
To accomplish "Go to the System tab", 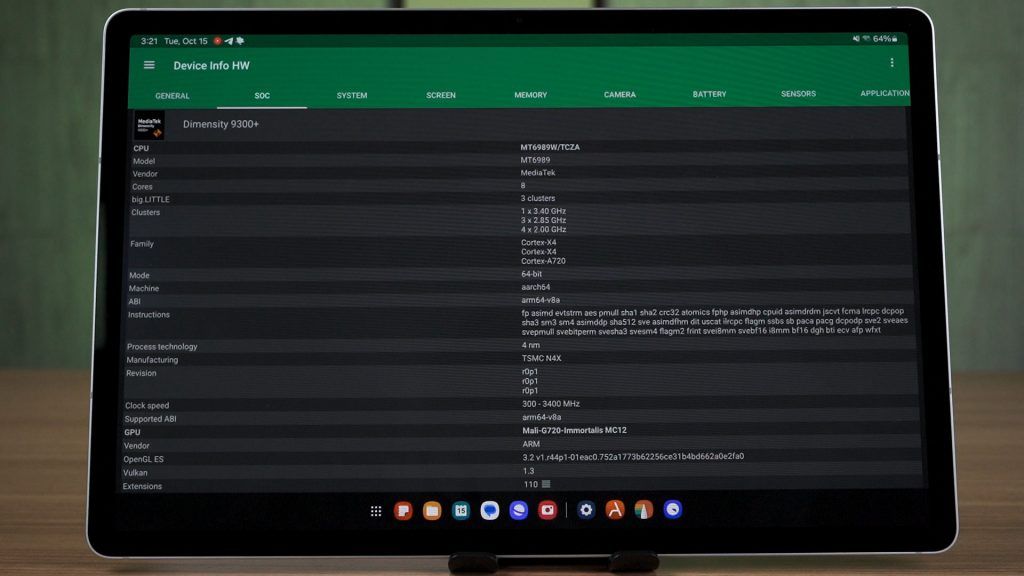I will 352,95.
